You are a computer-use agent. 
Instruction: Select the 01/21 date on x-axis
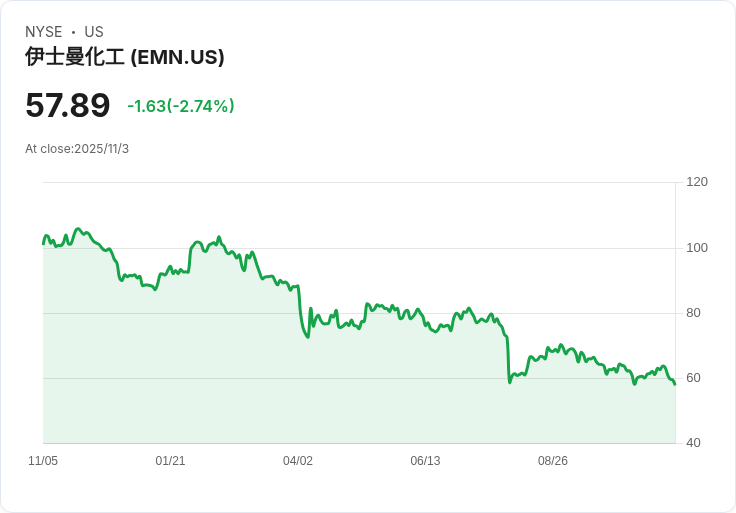pos(170,461)
